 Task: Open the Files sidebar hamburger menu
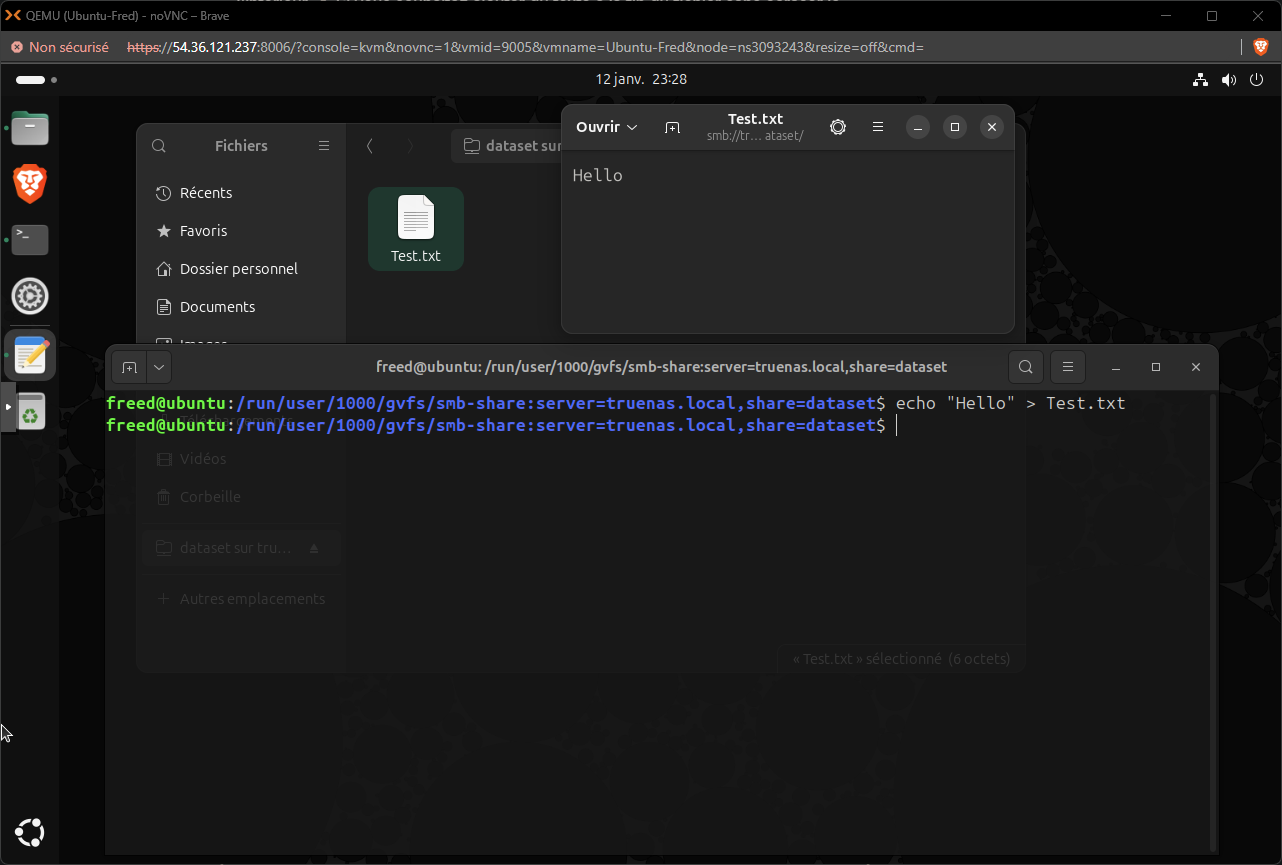(324, 146)
